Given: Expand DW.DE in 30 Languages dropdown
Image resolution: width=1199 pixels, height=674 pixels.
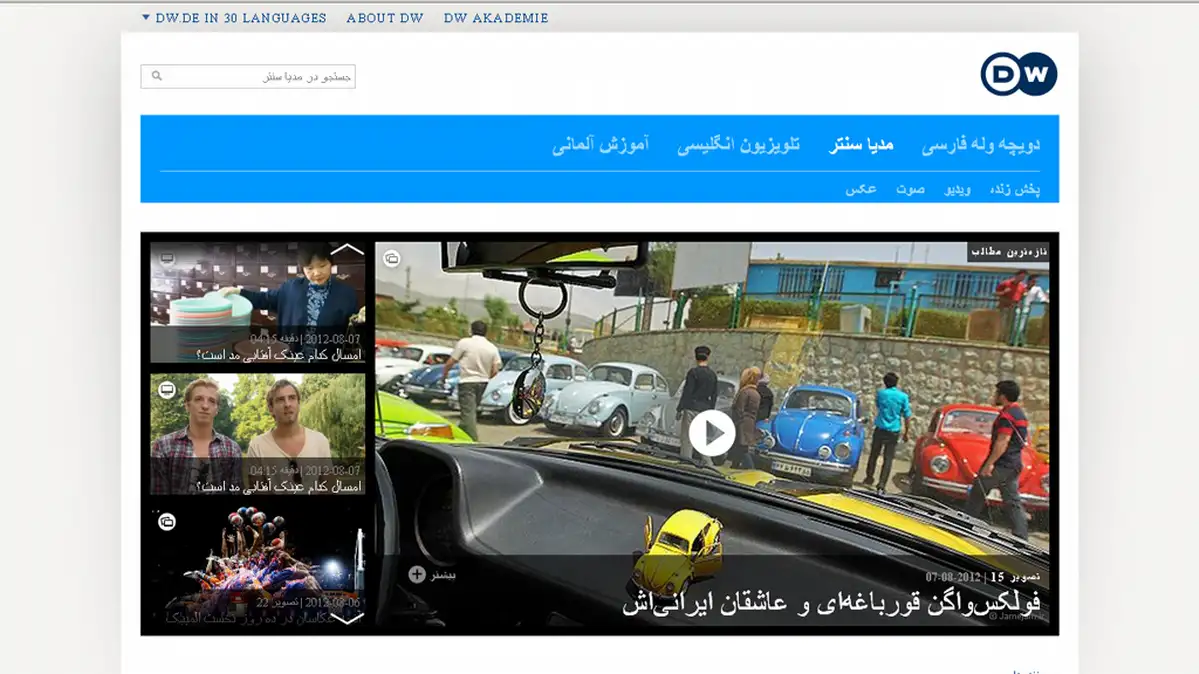Looking at the screenshot, I should [x=234, y=18].
